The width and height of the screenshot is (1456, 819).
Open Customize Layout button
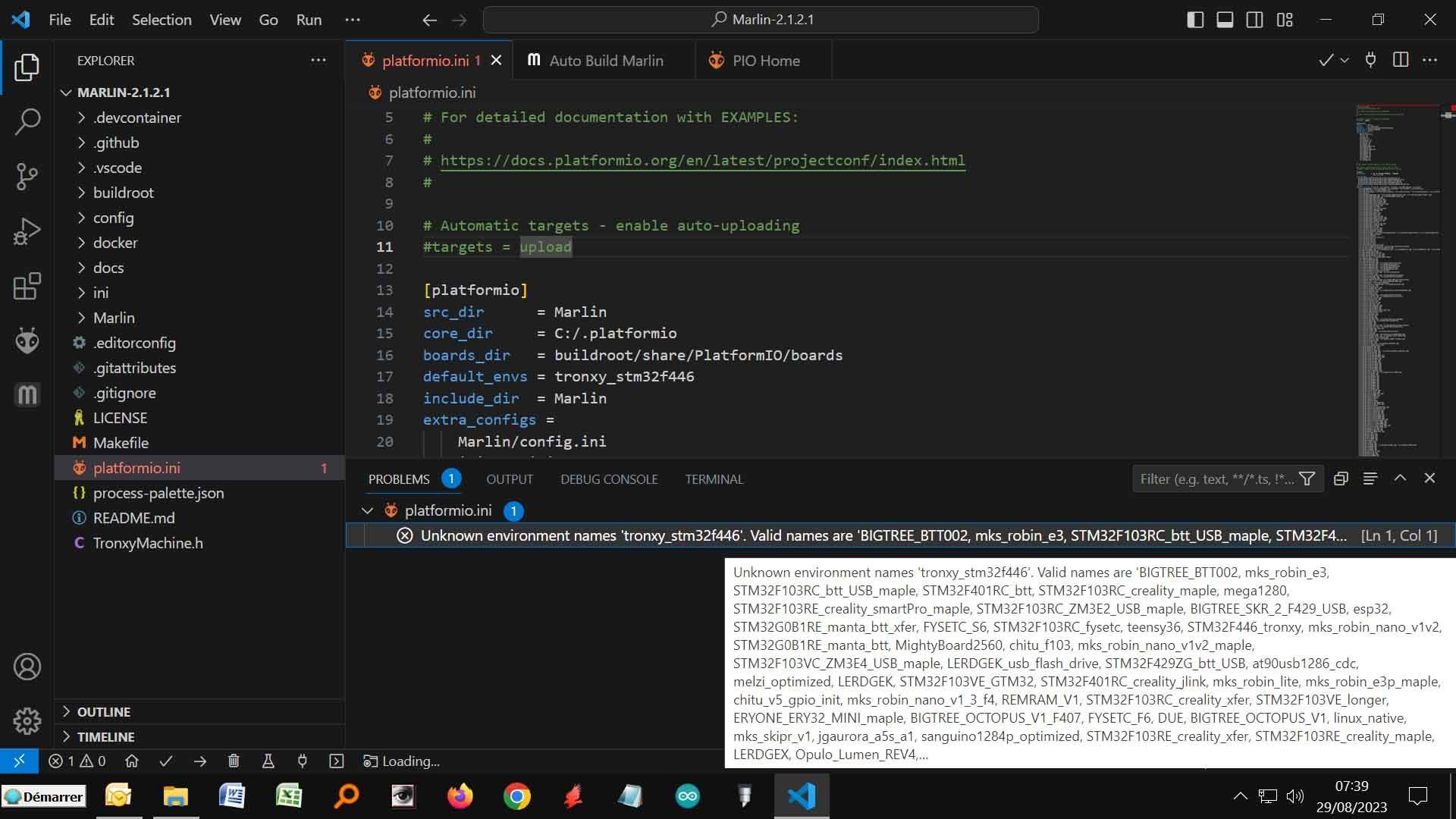[1285, 20]
